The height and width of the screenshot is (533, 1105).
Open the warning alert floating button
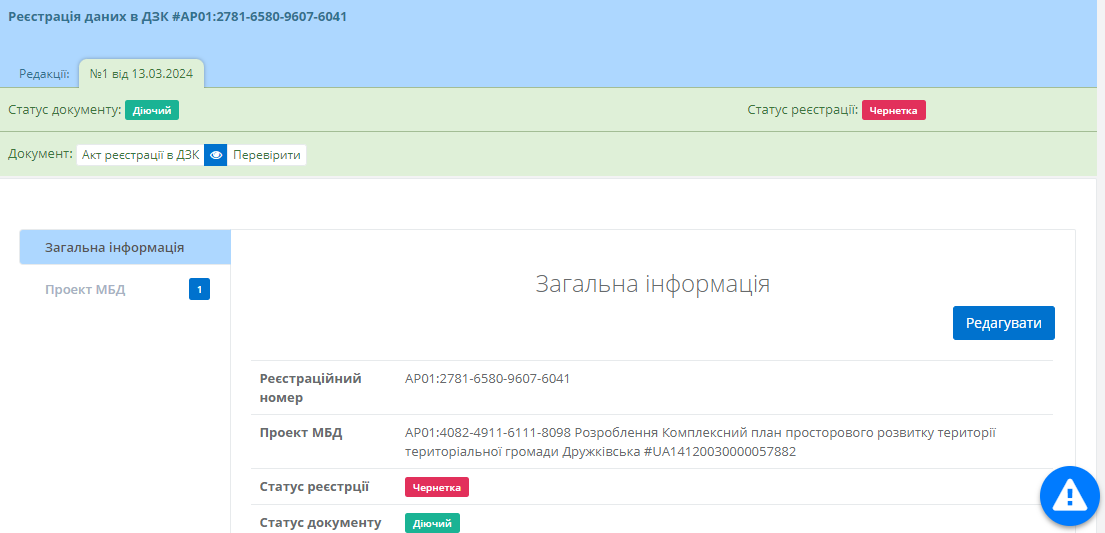[x=1069, y=495]
